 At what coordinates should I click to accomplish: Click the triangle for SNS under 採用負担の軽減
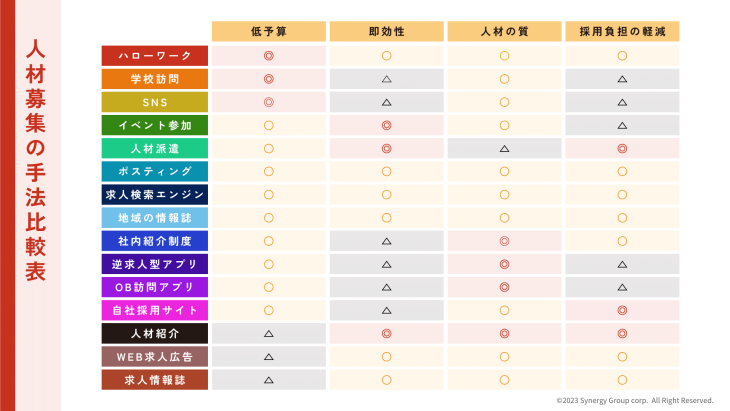tap(622, 102)
